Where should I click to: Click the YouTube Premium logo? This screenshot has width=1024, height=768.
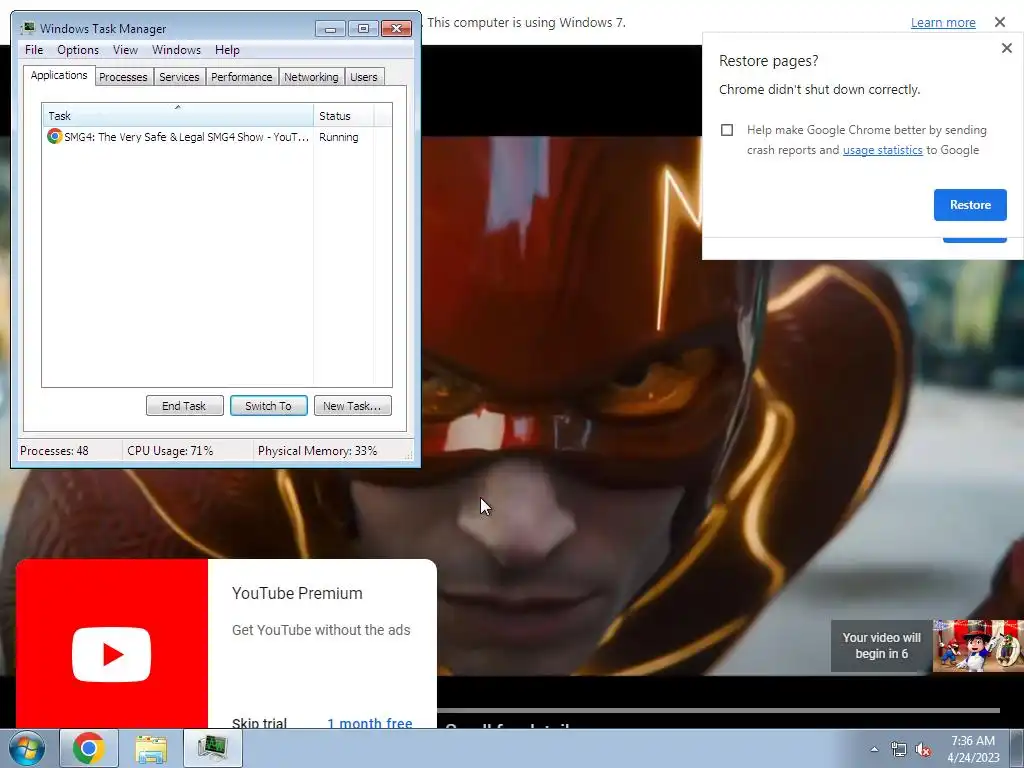click(x=112, y=654)
